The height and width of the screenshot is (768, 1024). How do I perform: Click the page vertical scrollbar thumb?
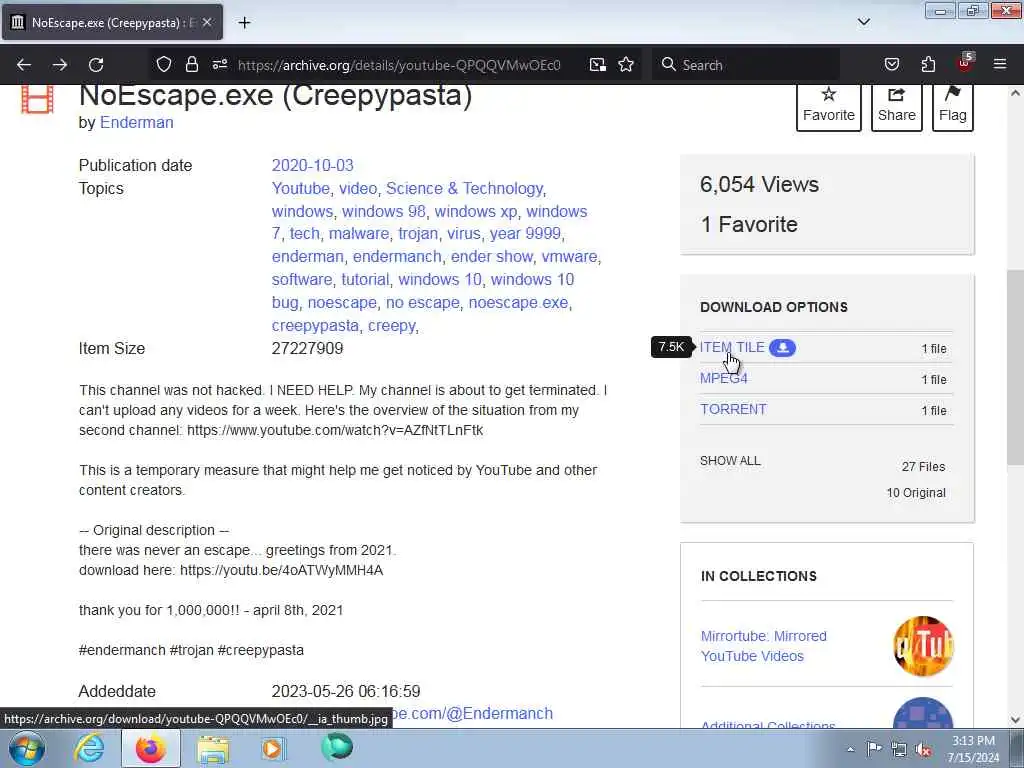coord(1015,367)
